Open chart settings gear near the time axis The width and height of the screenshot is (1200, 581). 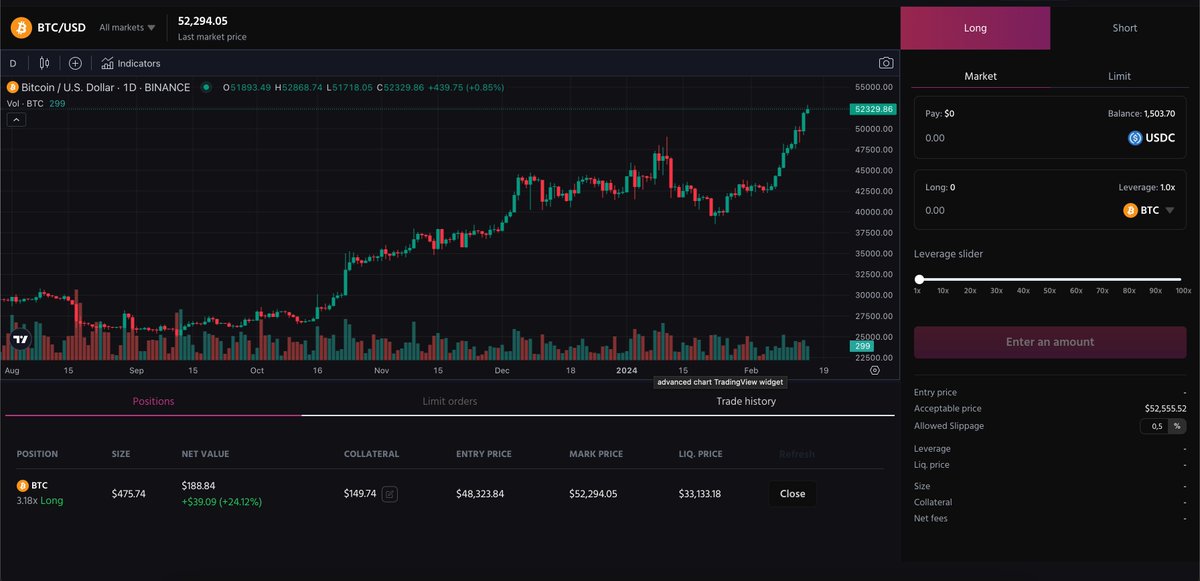point(875,370)
